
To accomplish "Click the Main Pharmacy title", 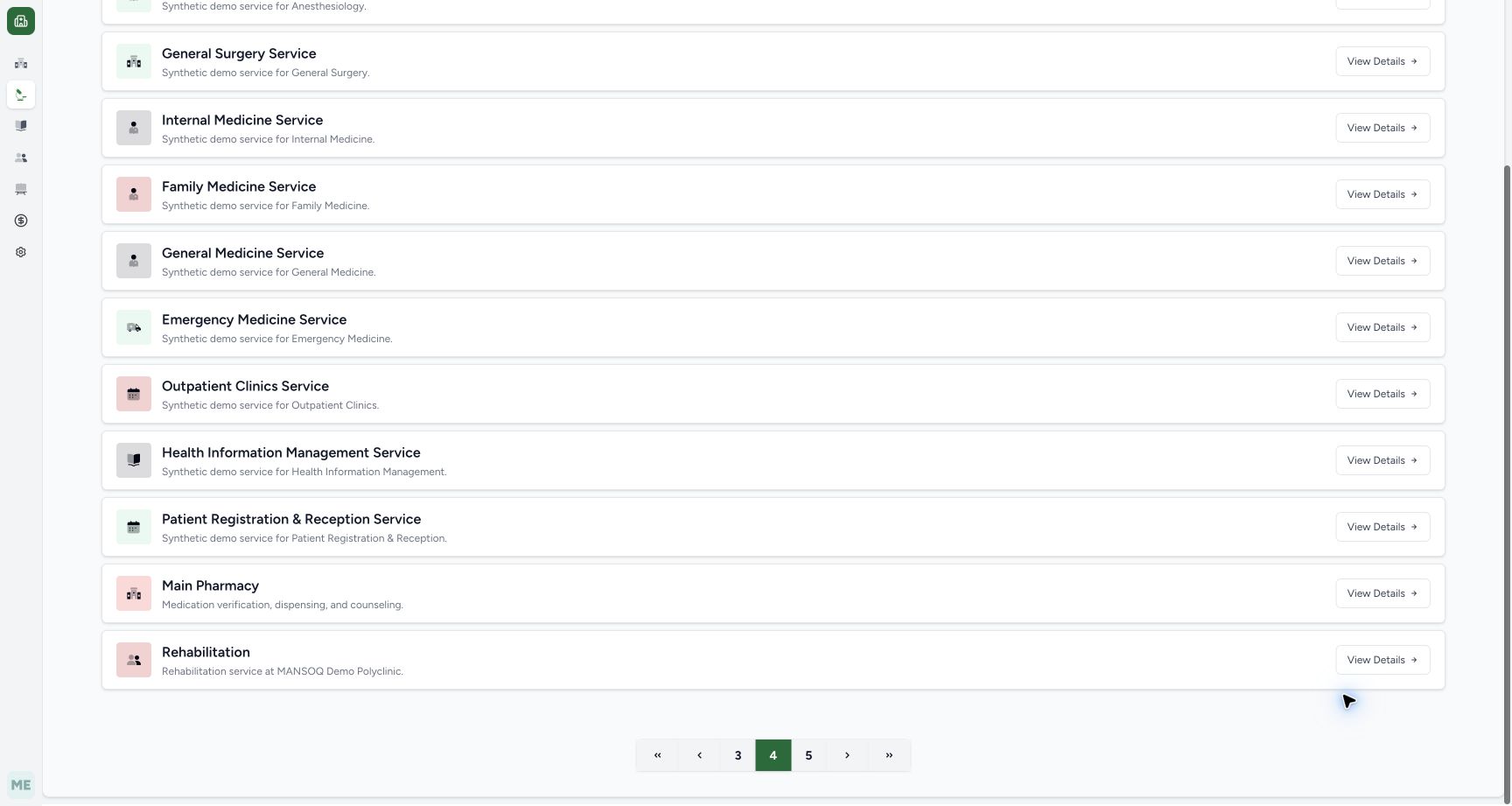I will point(210,585).
